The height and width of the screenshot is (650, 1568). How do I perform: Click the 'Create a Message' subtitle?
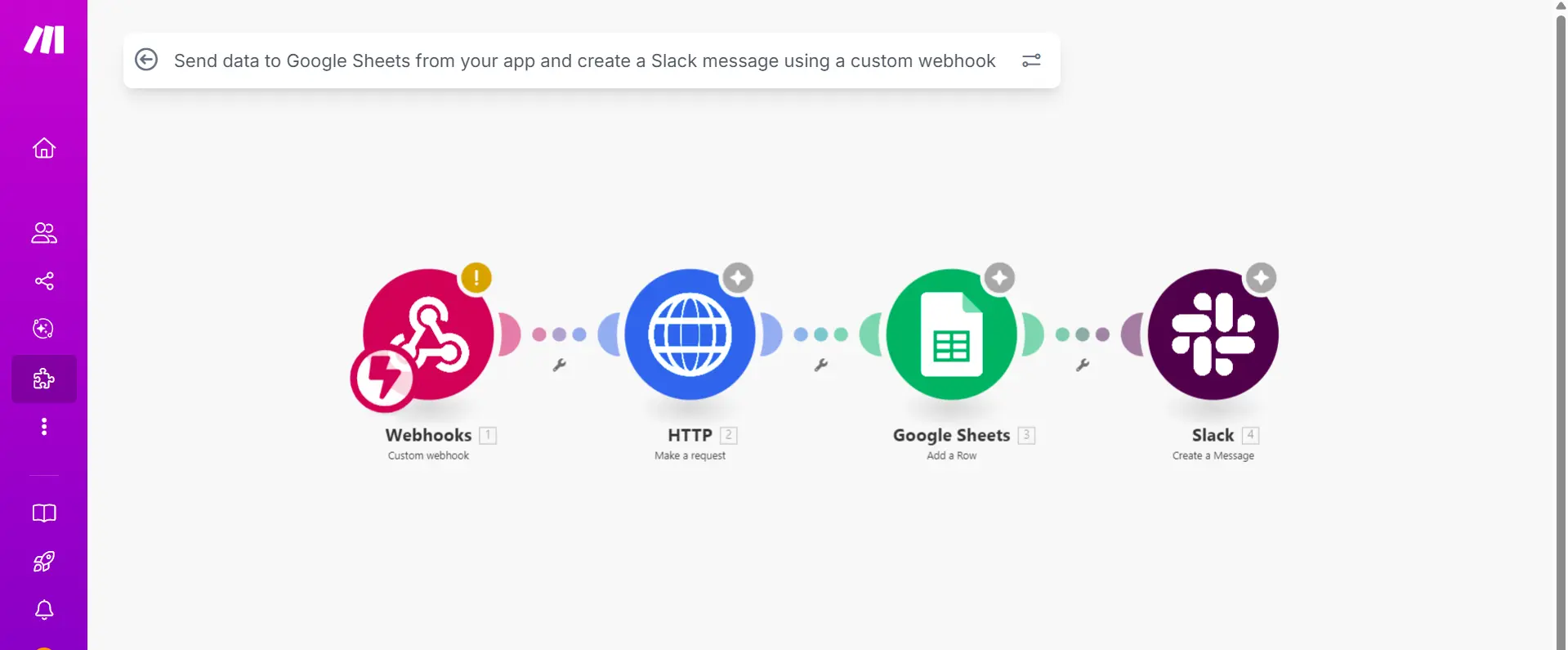pos(1213,455)
